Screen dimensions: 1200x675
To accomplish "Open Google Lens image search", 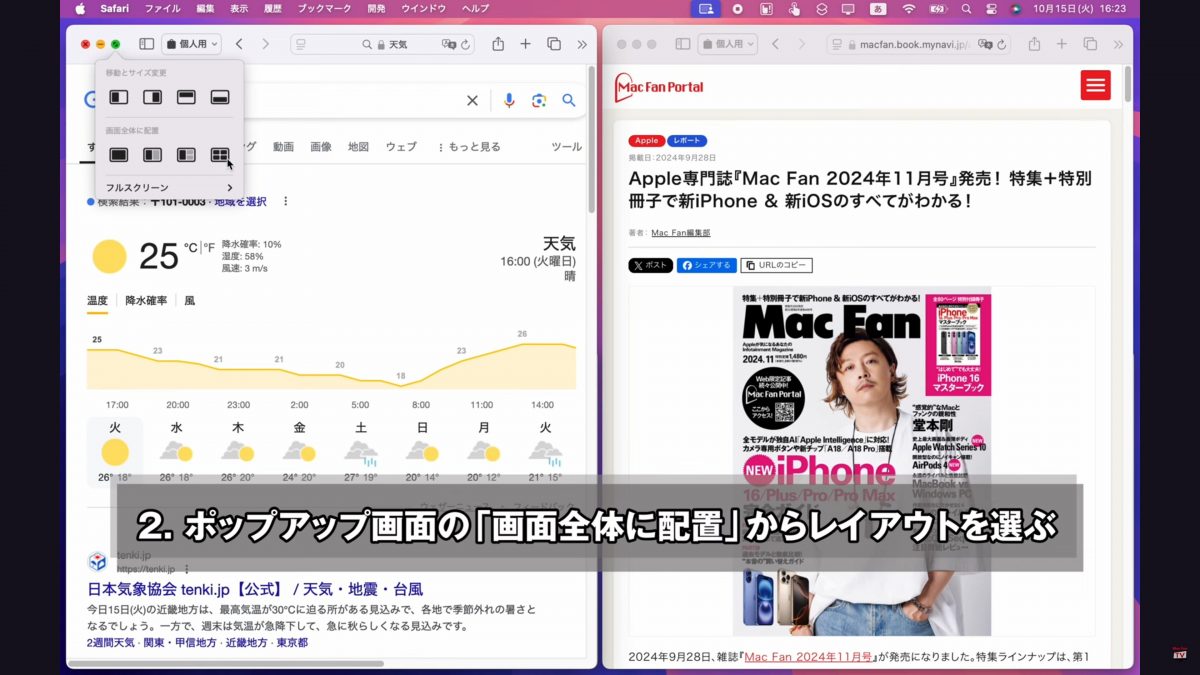I will [x=539, y=100].
